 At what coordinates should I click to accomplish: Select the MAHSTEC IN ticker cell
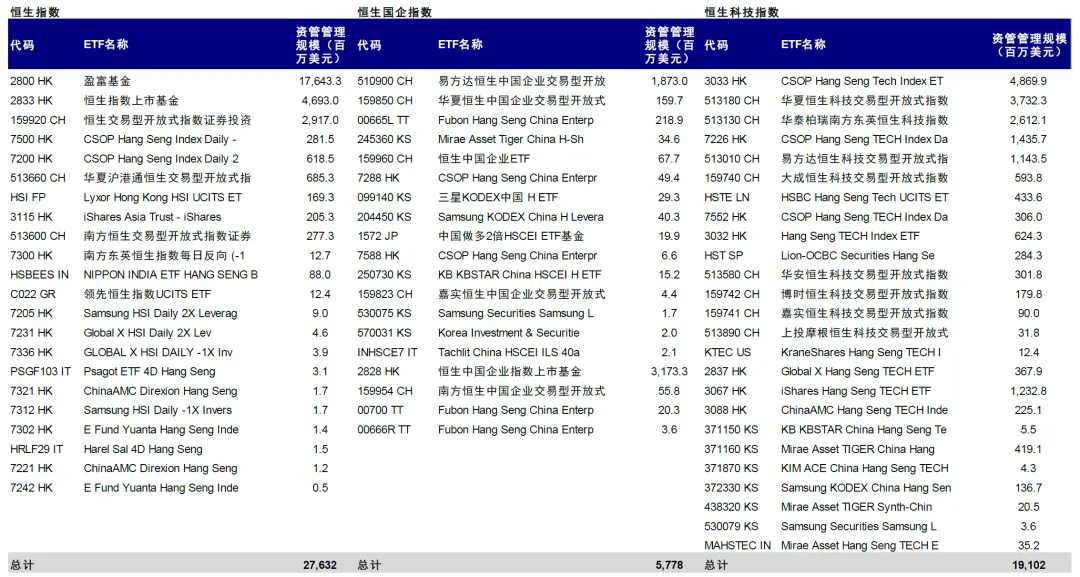coord(737,546)
